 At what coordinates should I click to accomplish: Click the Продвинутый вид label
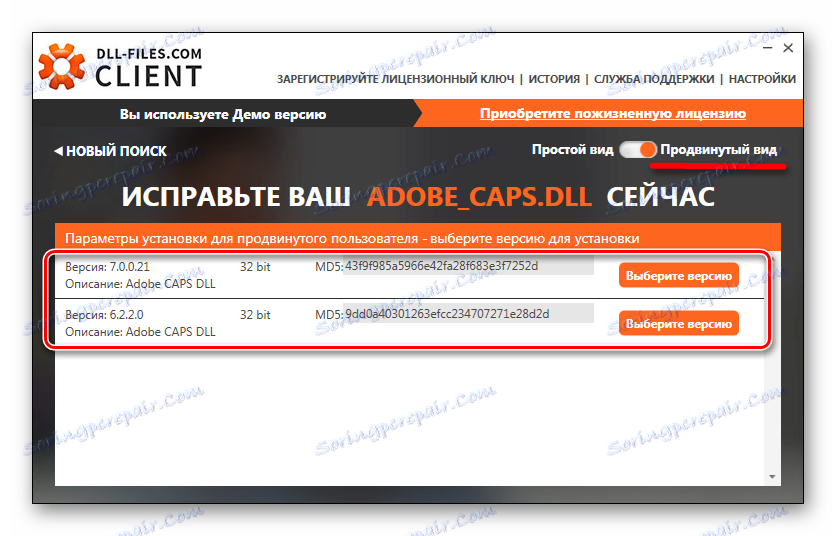click(719, 150)
